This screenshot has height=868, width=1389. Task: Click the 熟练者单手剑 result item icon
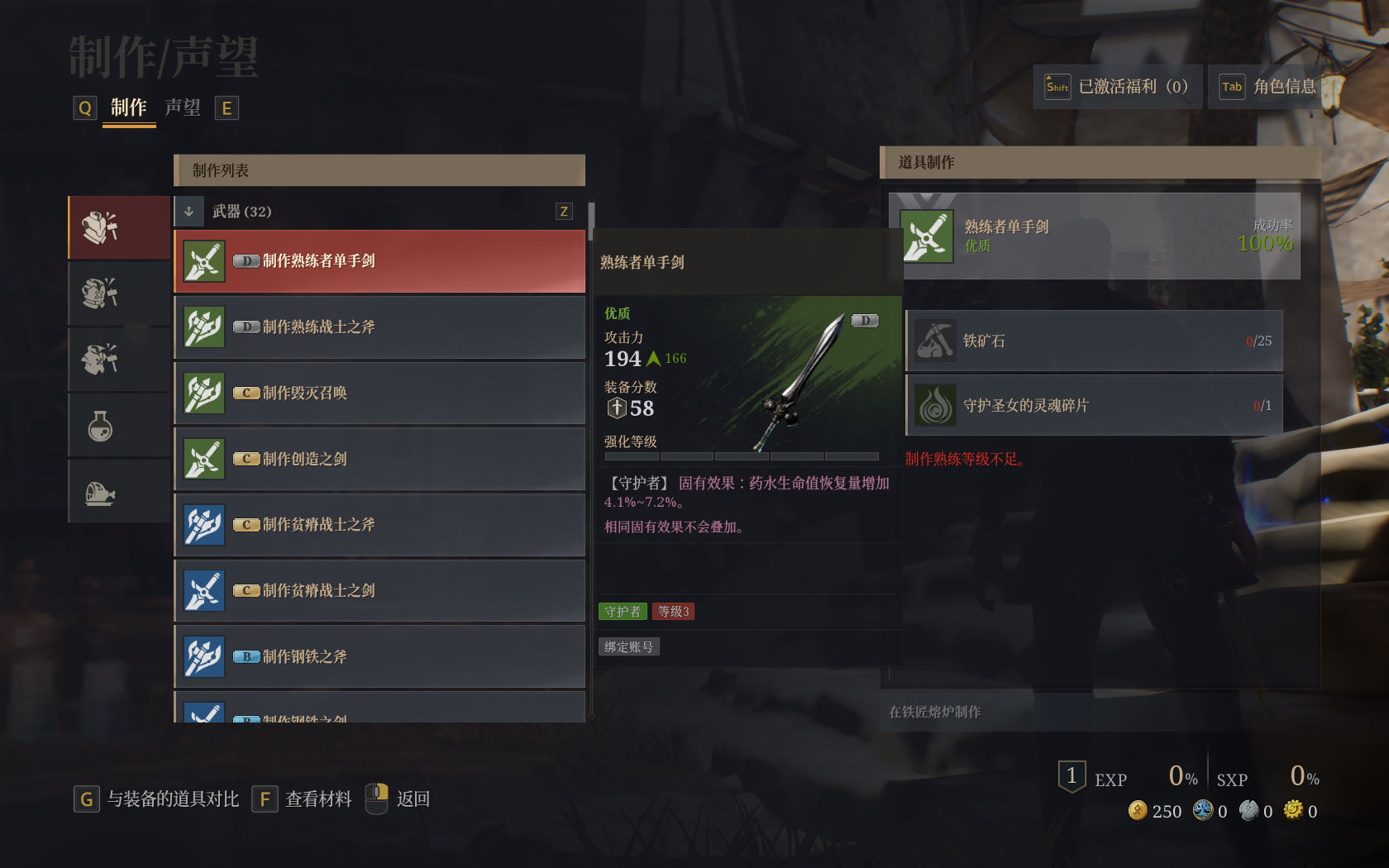[x=927, y=236]
